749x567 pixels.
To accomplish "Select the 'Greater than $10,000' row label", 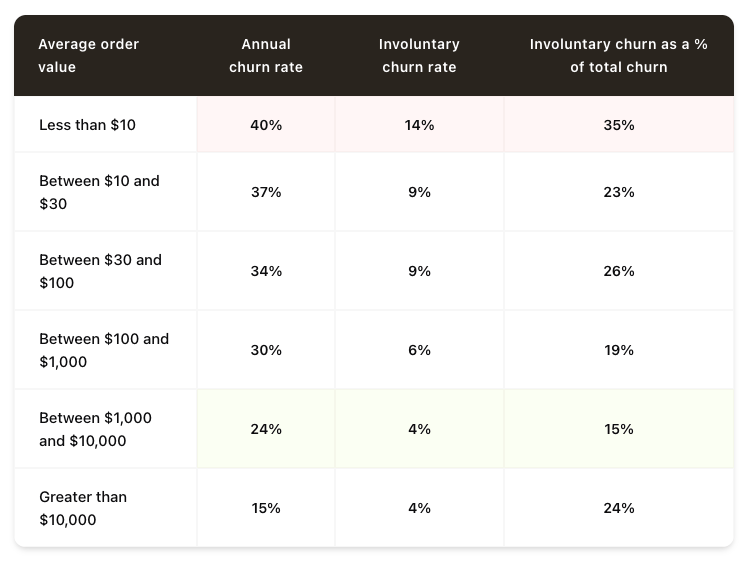I will click(x=83, y=508).
